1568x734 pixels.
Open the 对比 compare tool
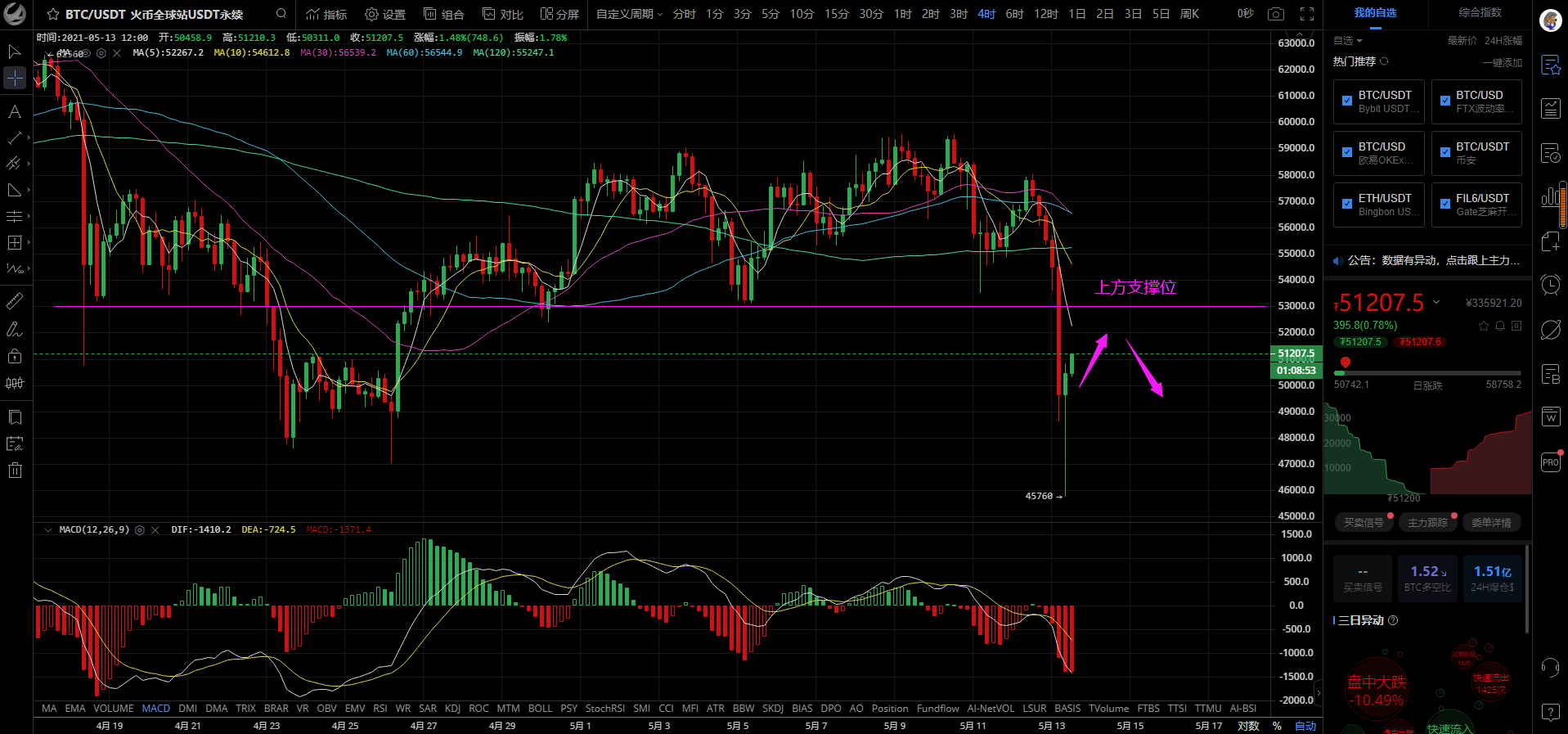pos(503,14)
